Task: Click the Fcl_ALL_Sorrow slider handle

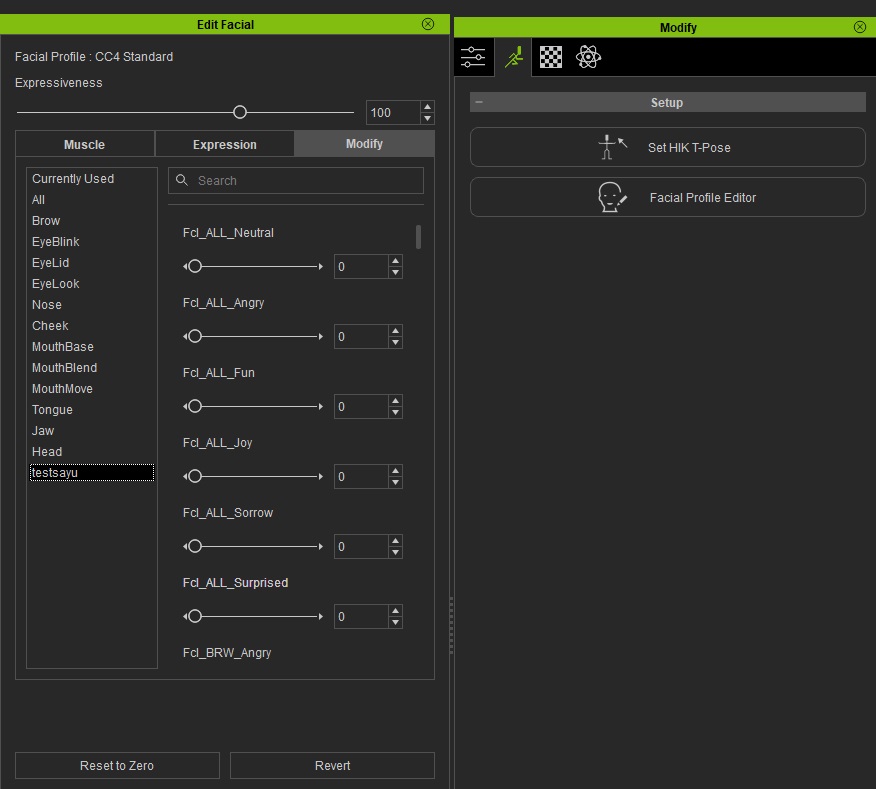Action: tap(194, 546)
